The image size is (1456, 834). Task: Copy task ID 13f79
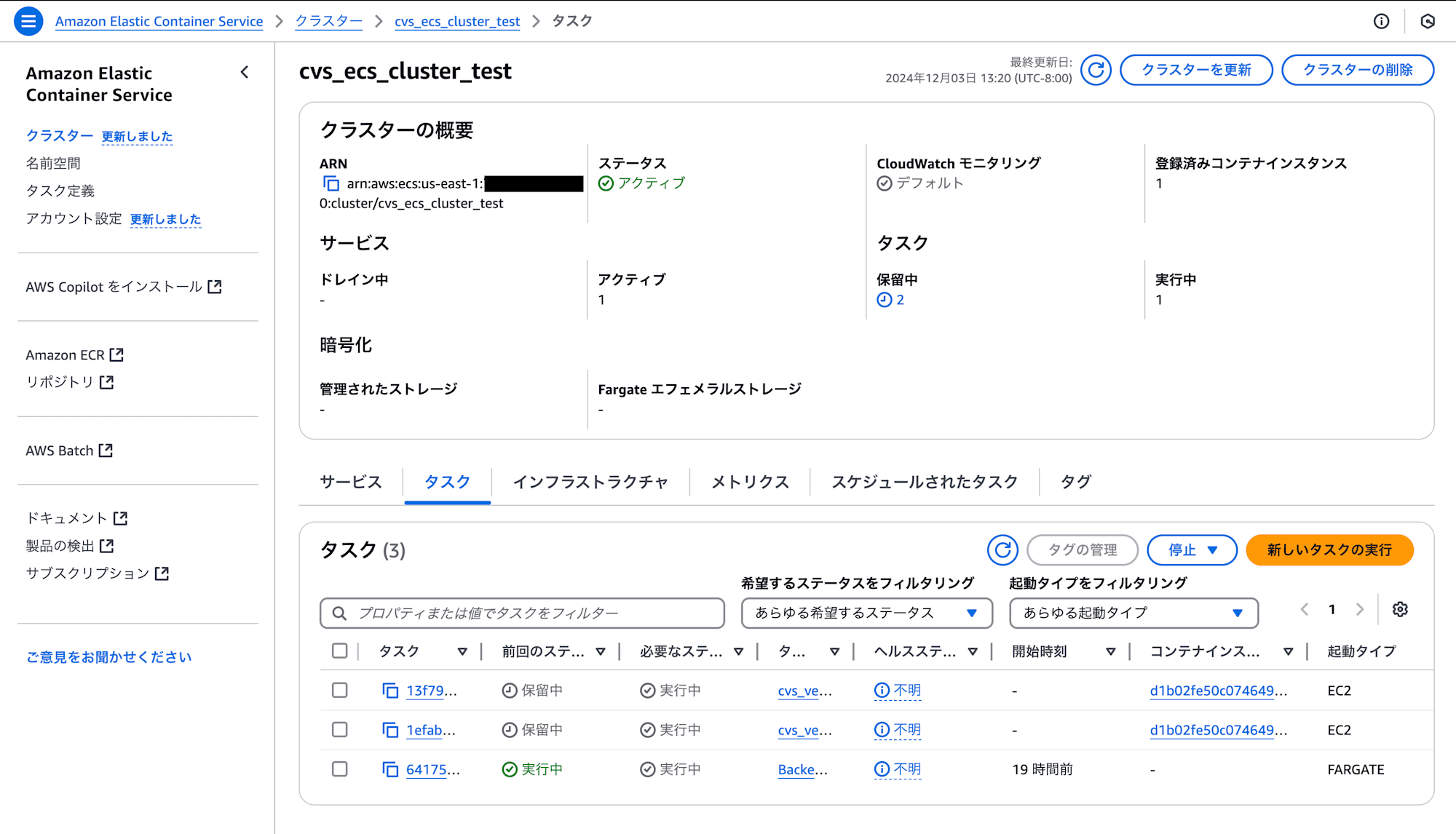point(390,691)
